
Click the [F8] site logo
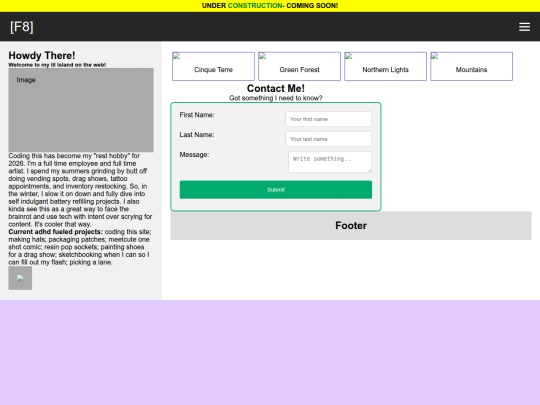click(x=22, y=27)
